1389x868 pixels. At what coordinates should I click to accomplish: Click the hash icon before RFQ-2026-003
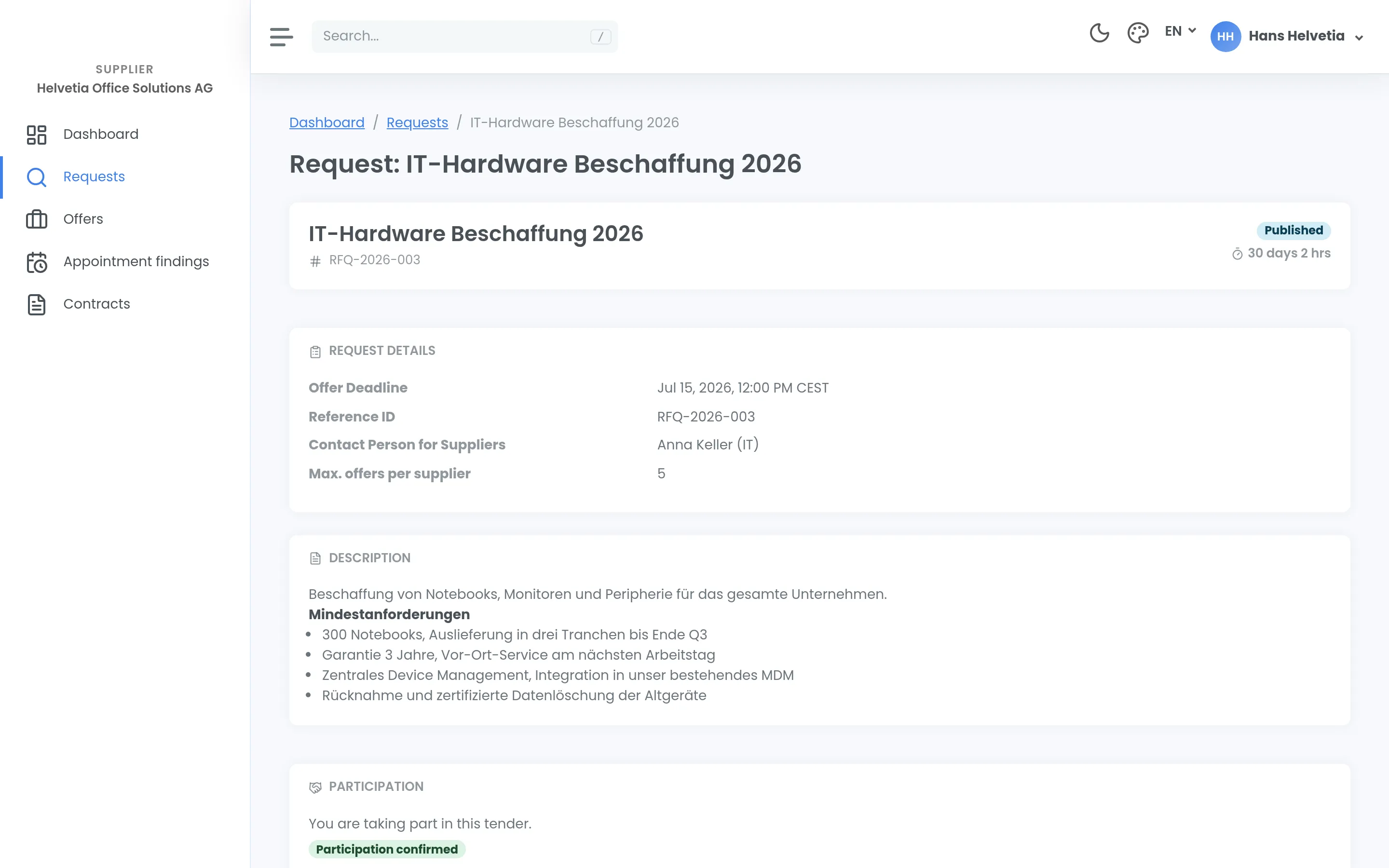coord(315,261)
